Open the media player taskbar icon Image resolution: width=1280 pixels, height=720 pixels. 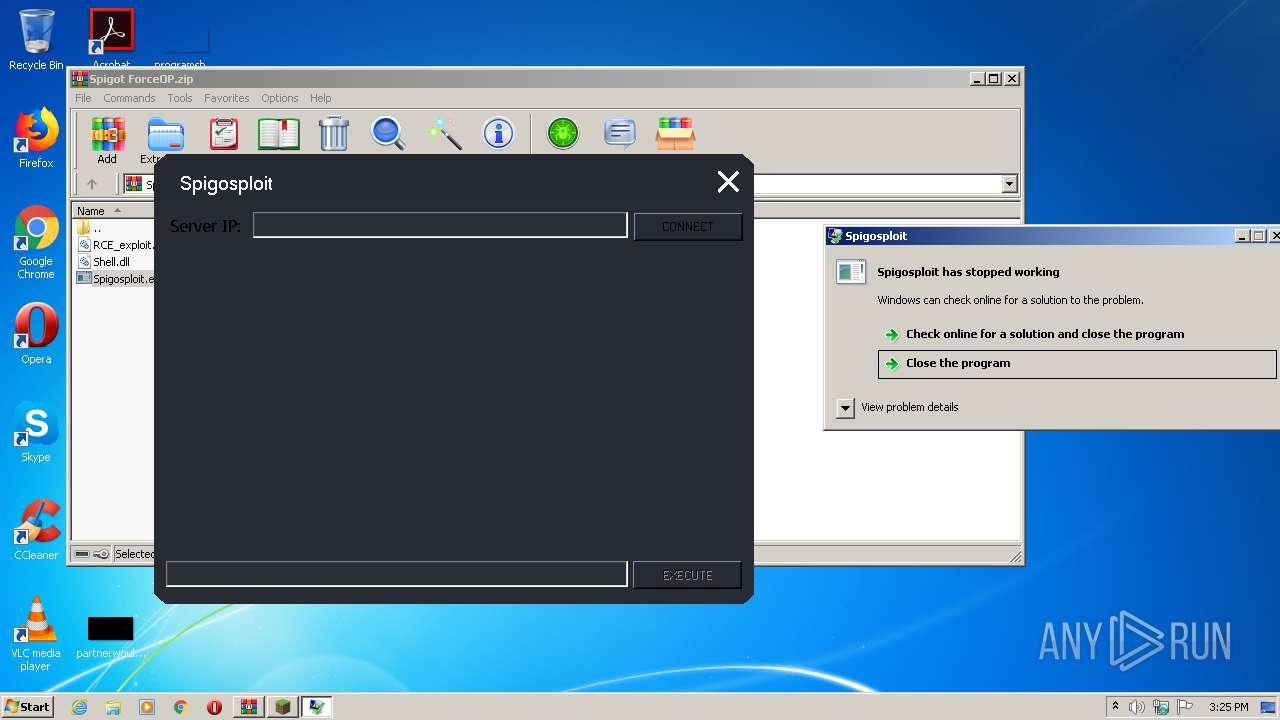pyautogui.click(x=147, y=707)
